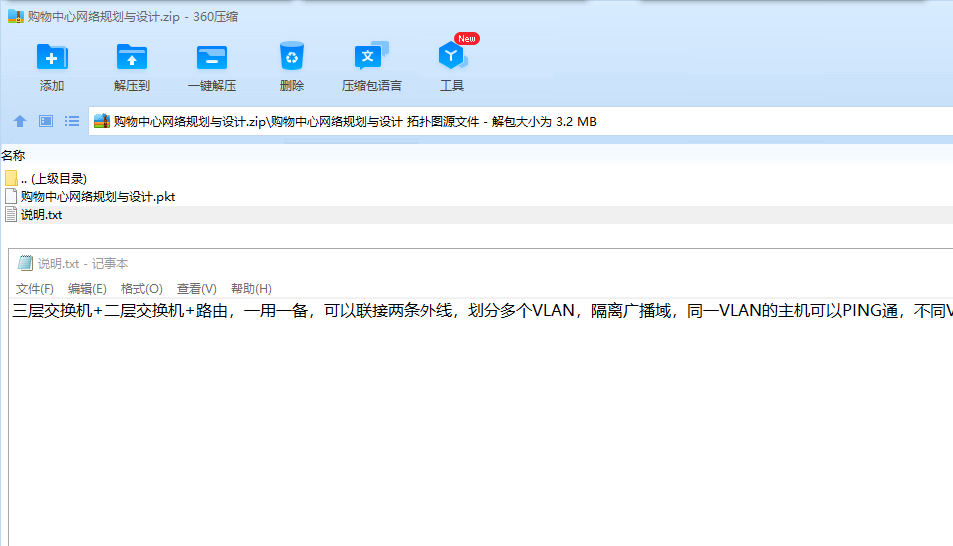953x546 pixels.
Task: Open the 查看(V) menu in Notepad
Action: point(196,289)
